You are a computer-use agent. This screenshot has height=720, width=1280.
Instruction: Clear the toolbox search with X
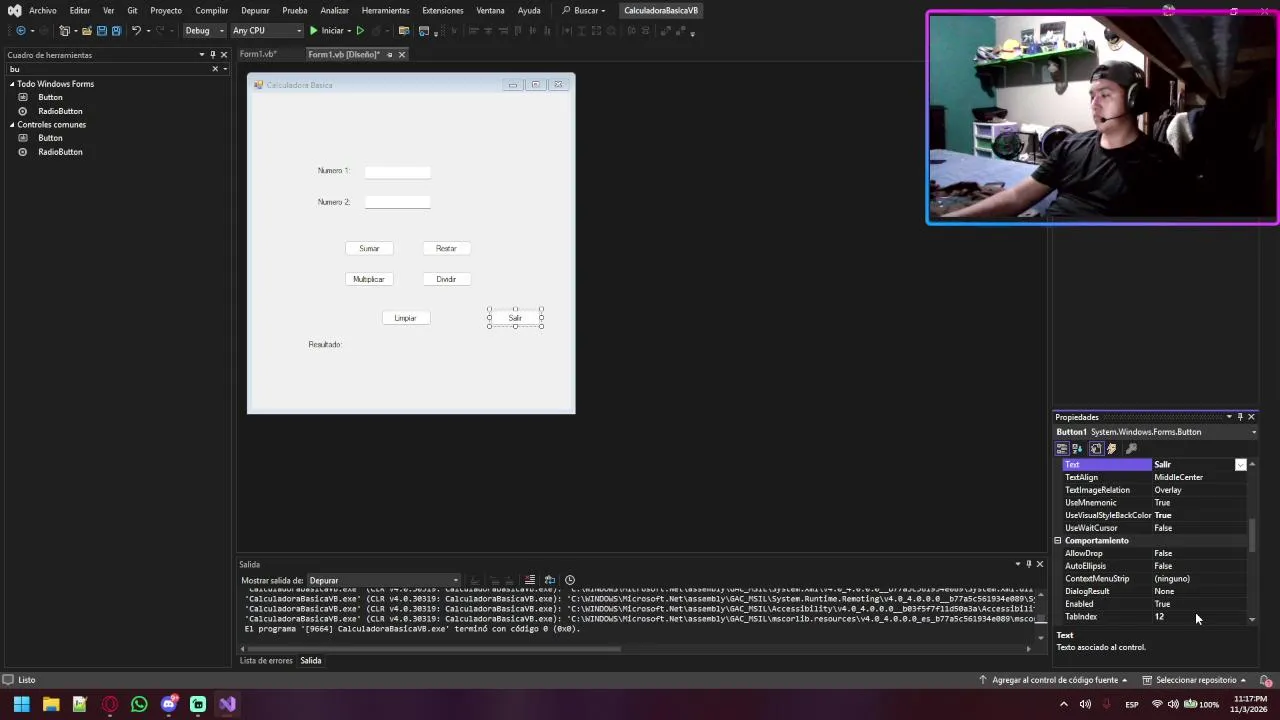point(215,69)
